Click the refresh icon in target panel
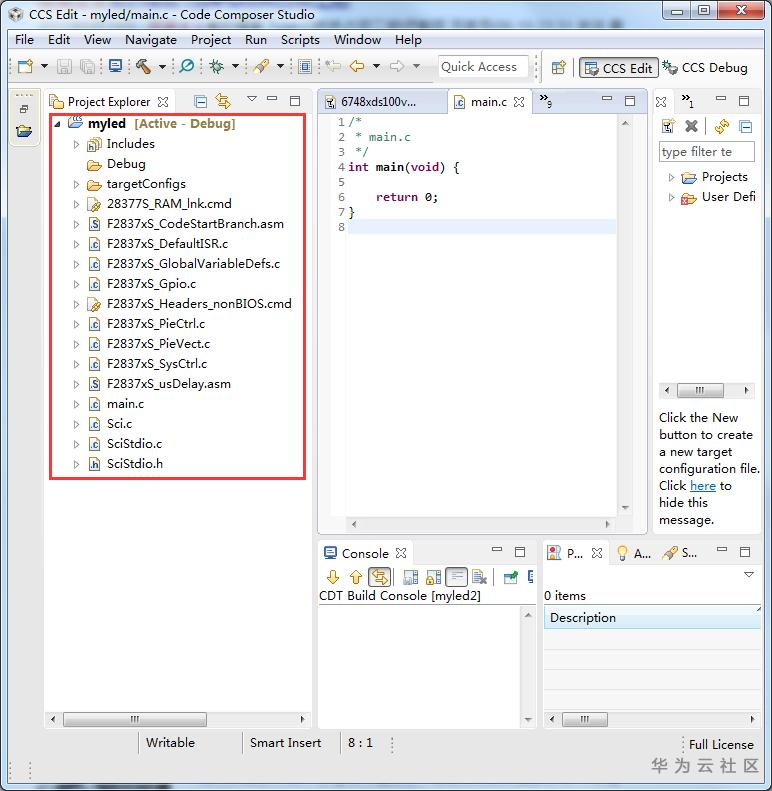 click(x=722, y=126)
